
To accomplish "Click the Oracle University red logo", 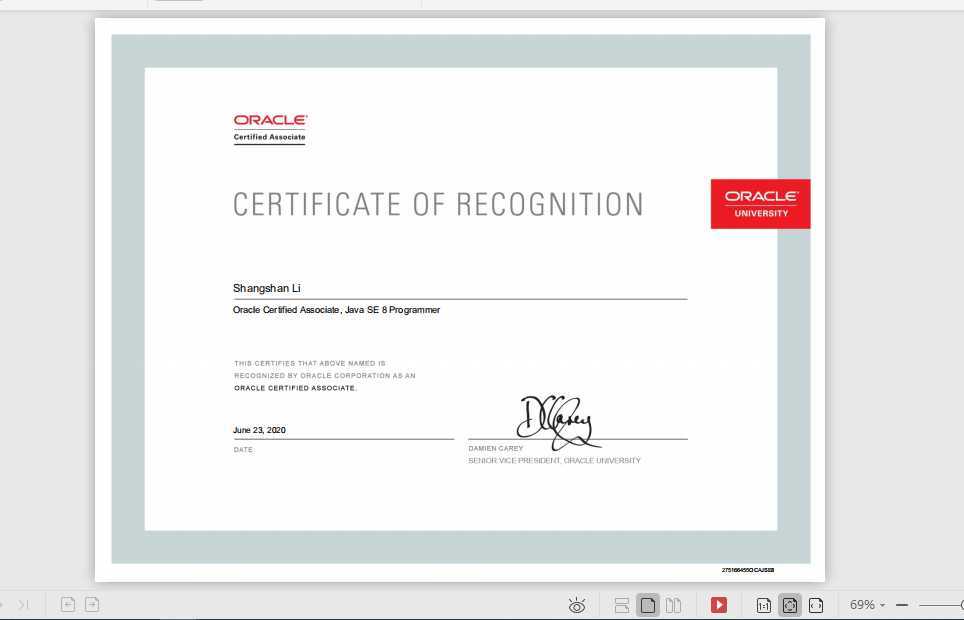I will (761, 204).
